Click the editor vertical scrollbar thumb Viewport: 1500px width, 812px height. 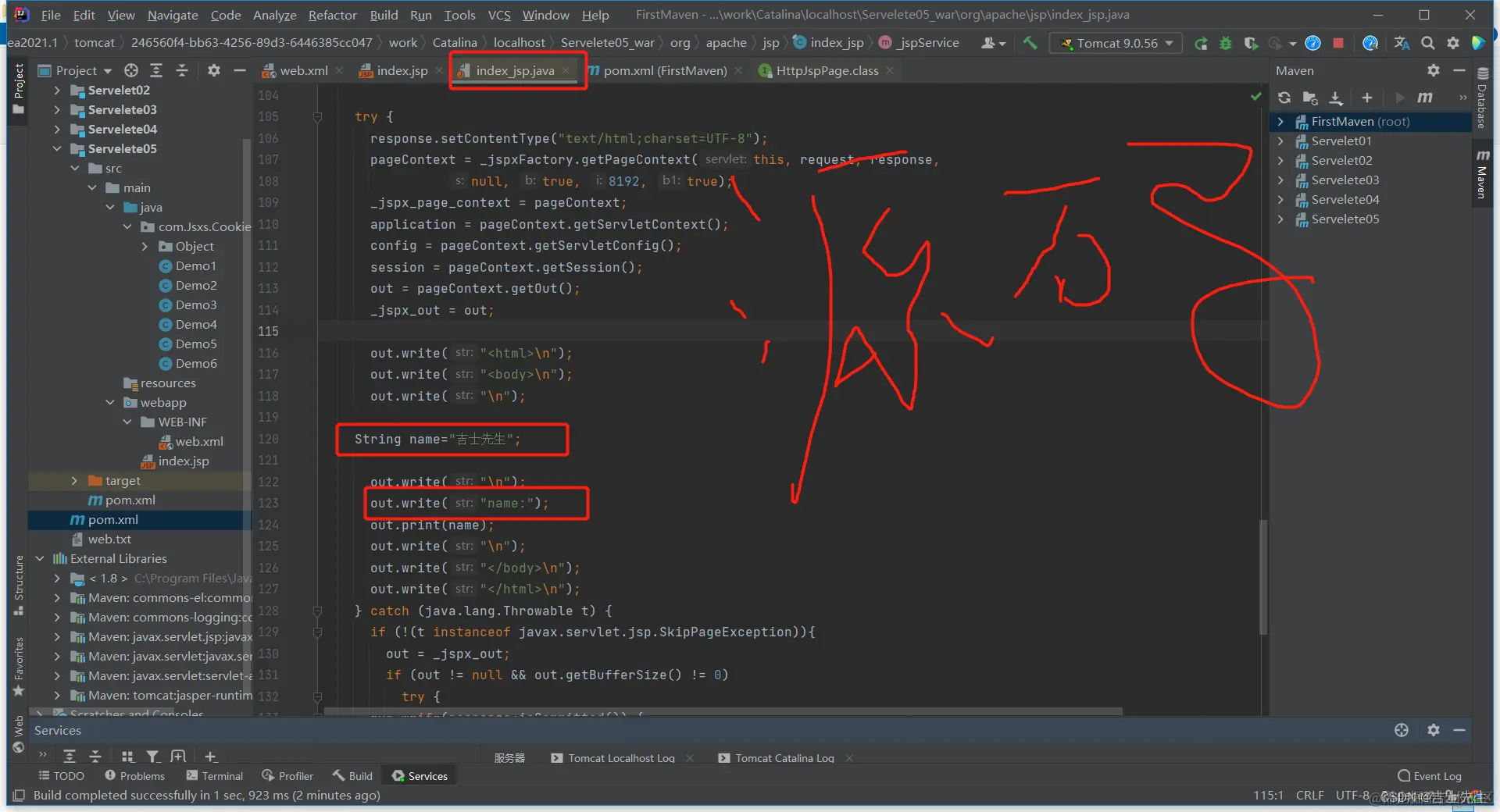click(x=1263, y=578)
